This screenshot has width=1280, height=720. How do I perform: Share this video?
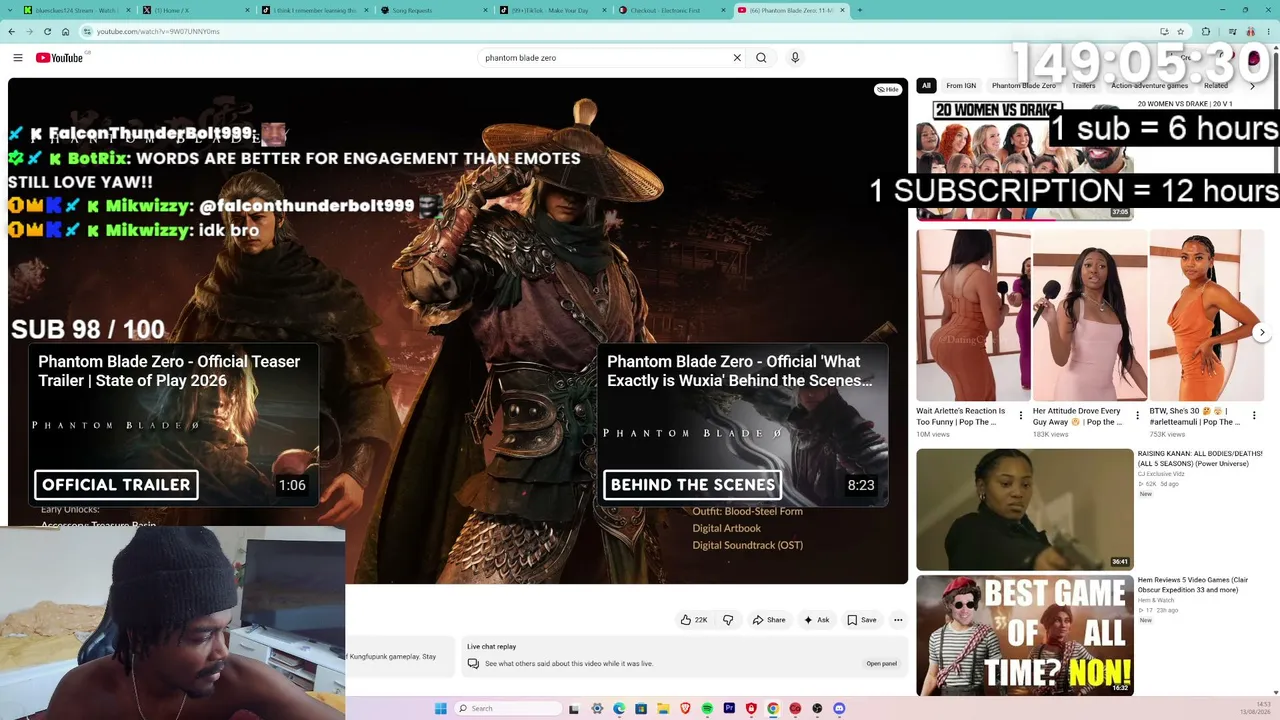(x=769, y=620)
